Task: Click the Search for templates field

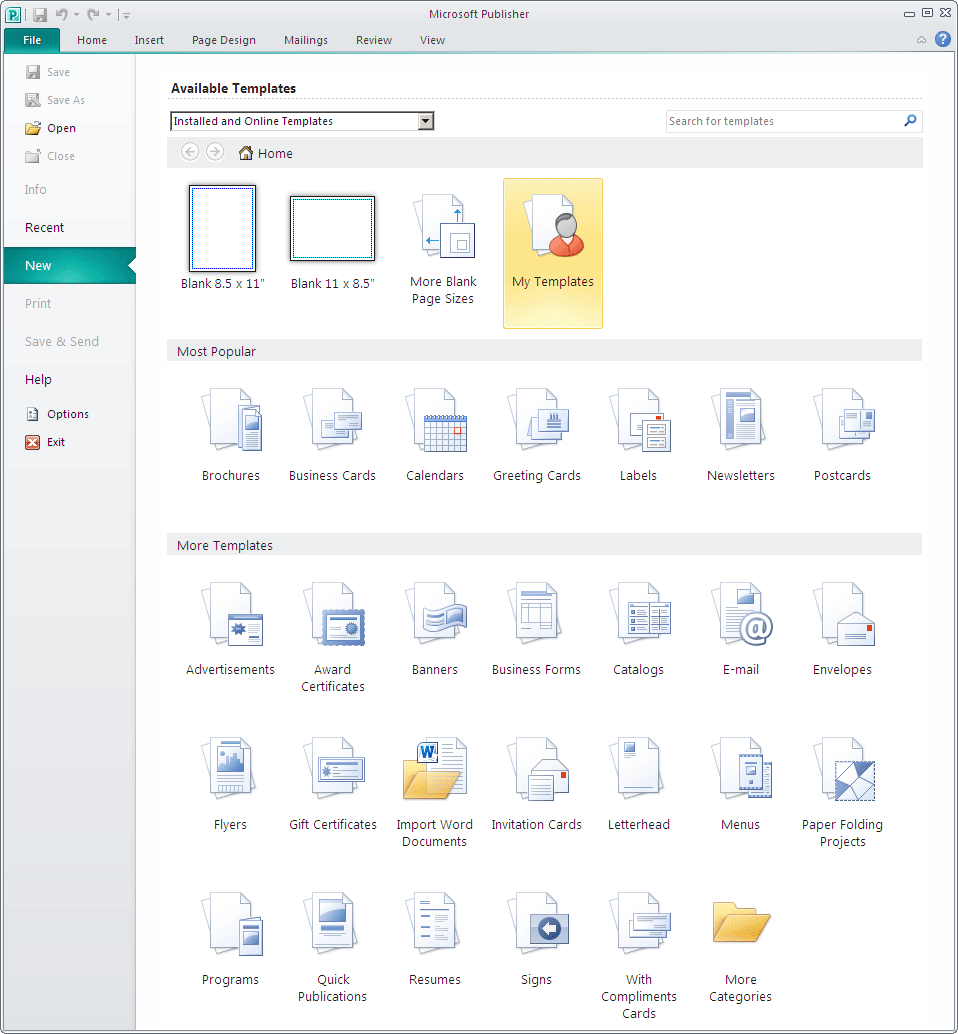Action: point(785,121)
